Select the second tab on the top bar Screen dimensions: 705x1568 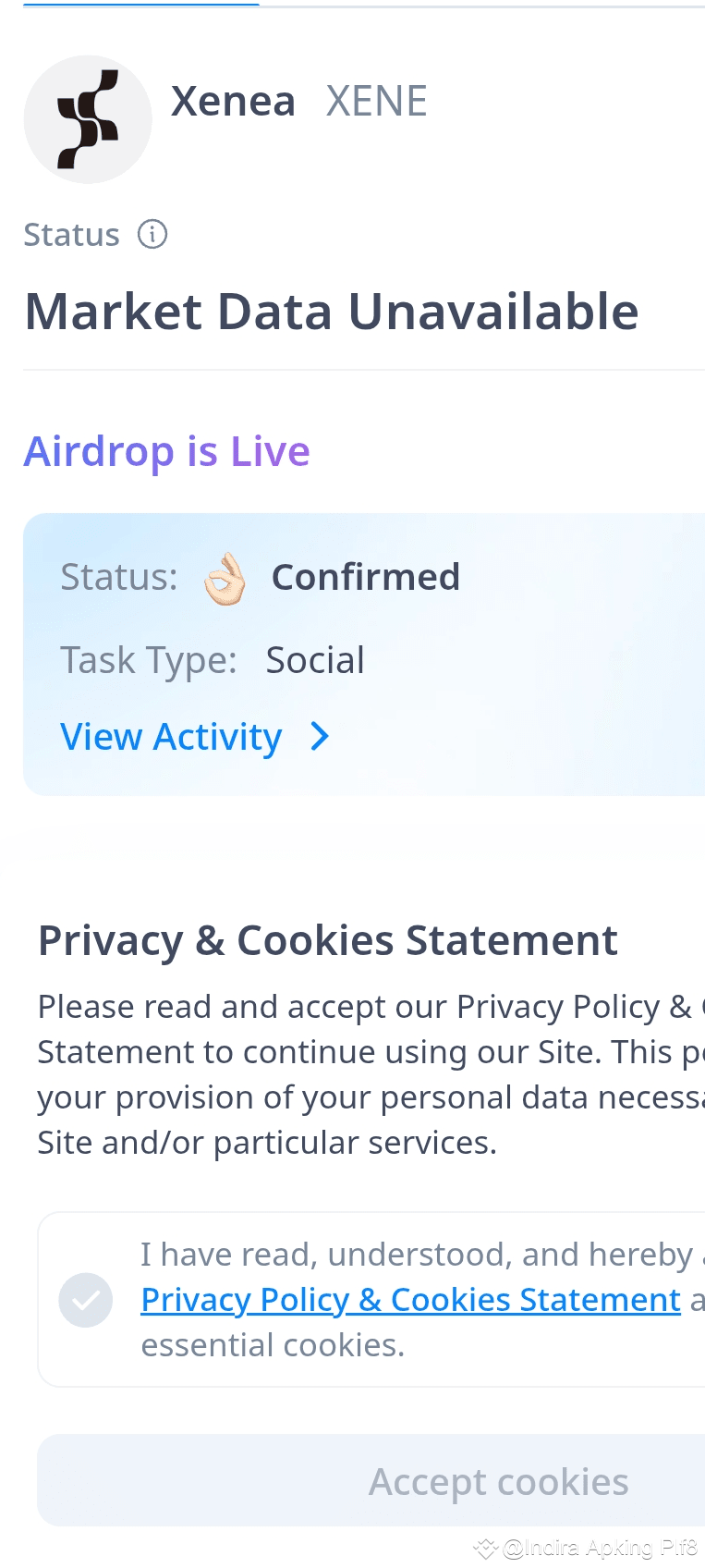point(480,6)
